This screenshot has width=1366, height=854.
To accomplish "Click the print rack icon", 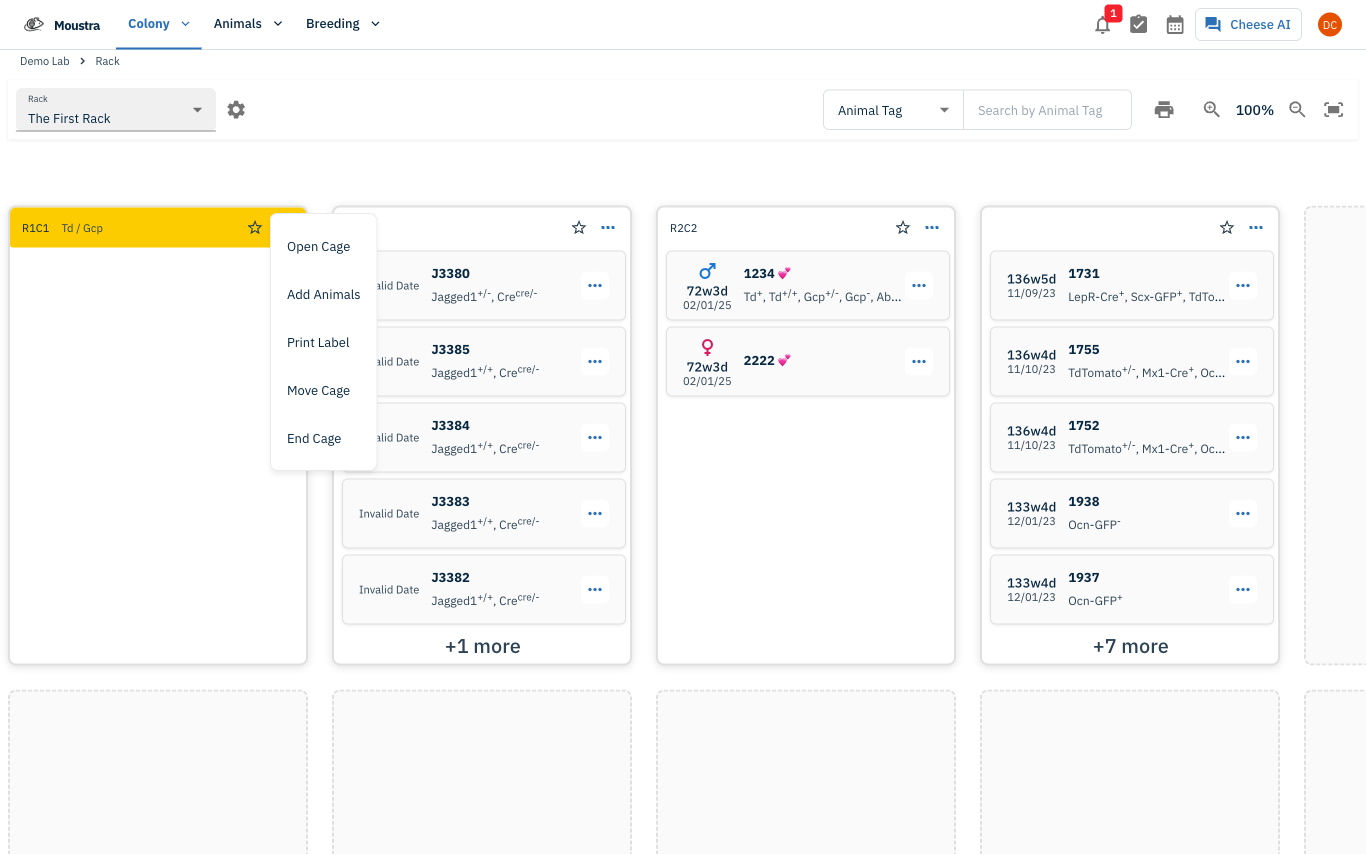I will 1164,110.
